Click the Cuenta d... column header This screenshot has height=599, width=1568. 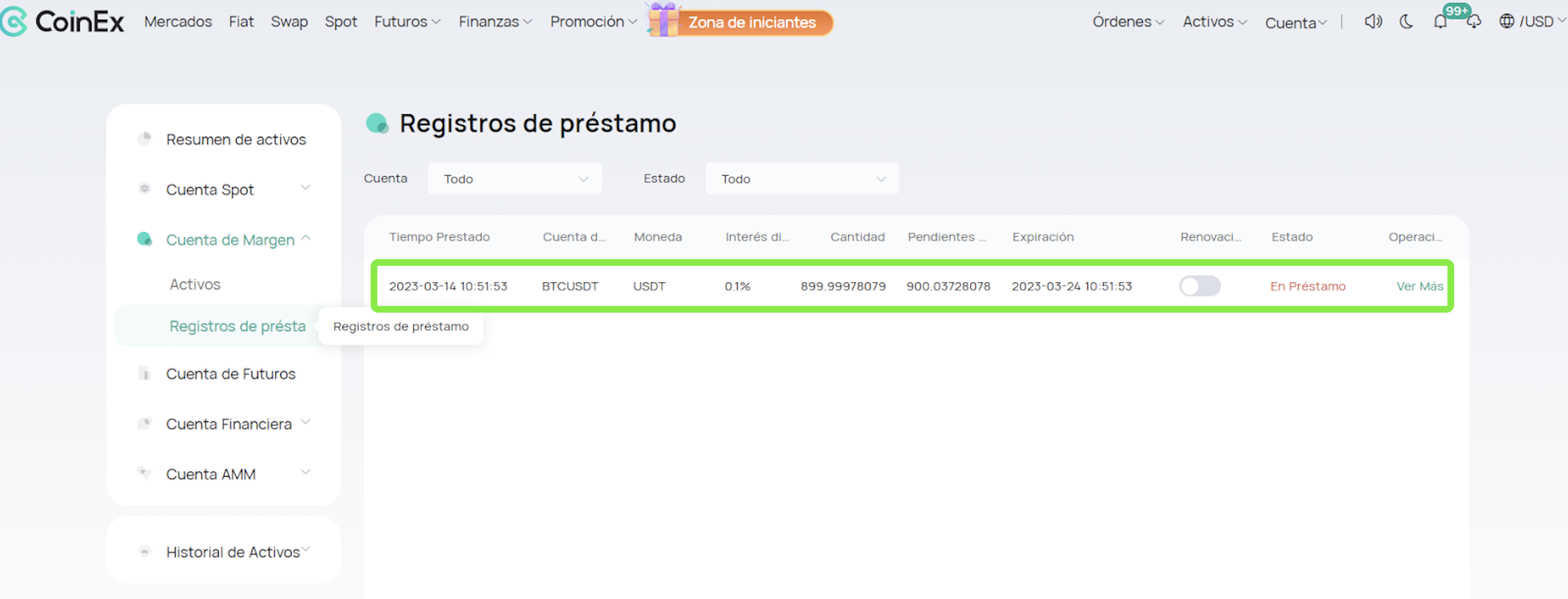coord(574,237)
